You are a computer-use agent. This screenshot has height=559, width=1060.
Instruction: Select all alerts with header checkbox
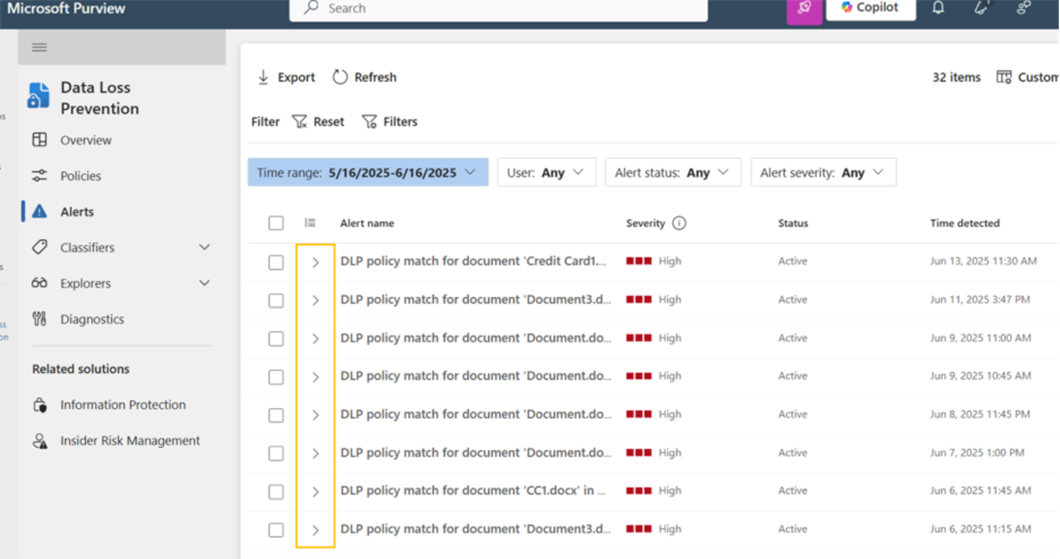(276, 223)
